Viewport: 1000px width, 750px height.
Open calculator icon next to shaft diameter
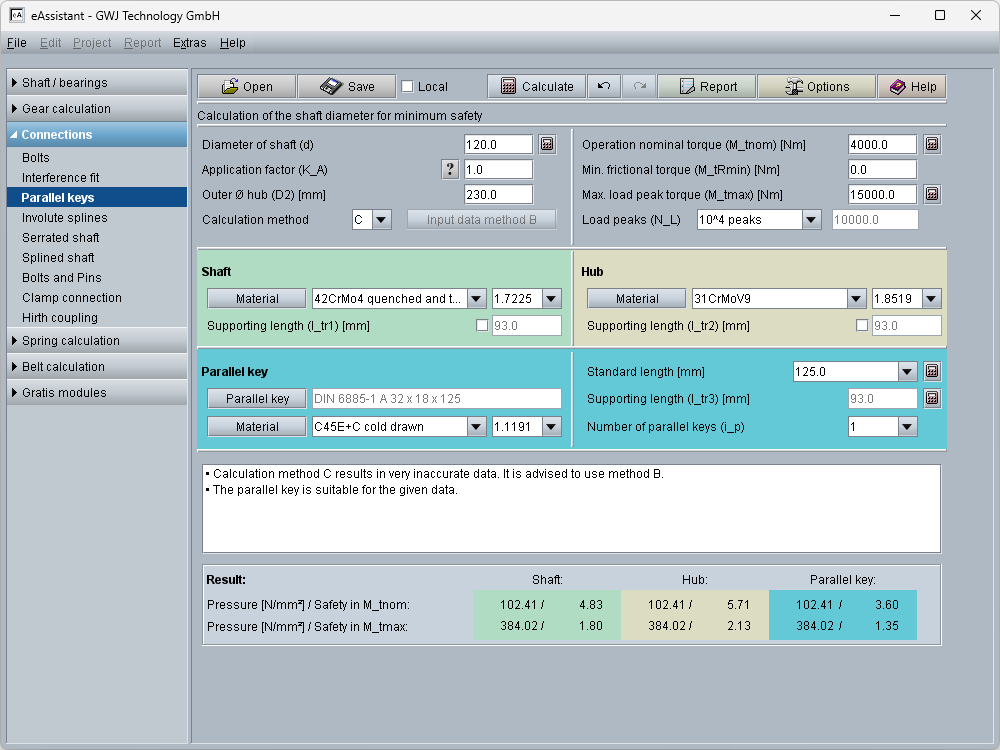tap(547, 144)
